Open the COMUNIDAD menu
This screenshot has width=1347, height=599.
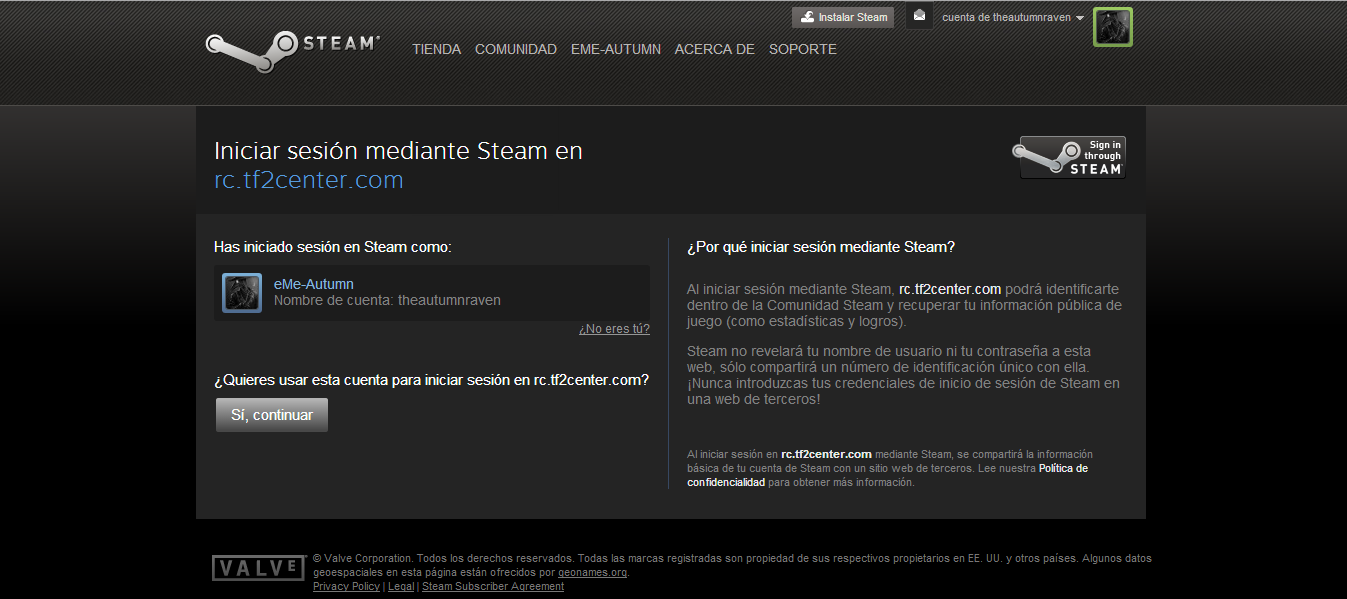(516, 49)
